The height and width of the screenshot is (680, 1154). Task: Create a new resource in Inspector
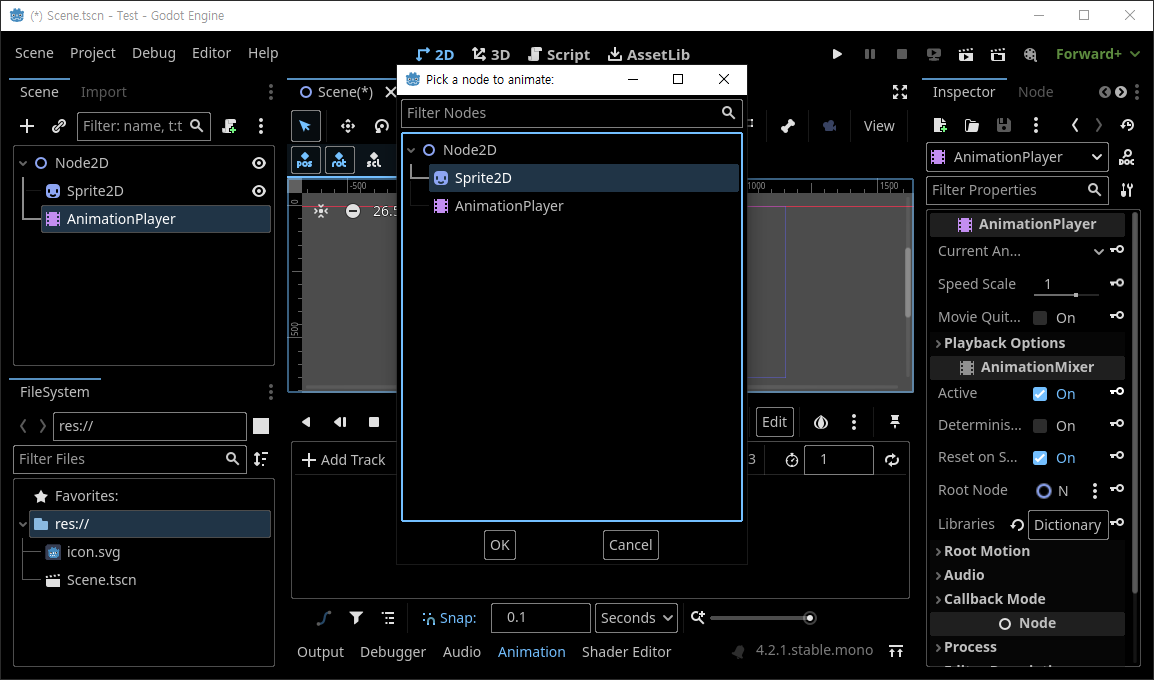pos(940,125)
